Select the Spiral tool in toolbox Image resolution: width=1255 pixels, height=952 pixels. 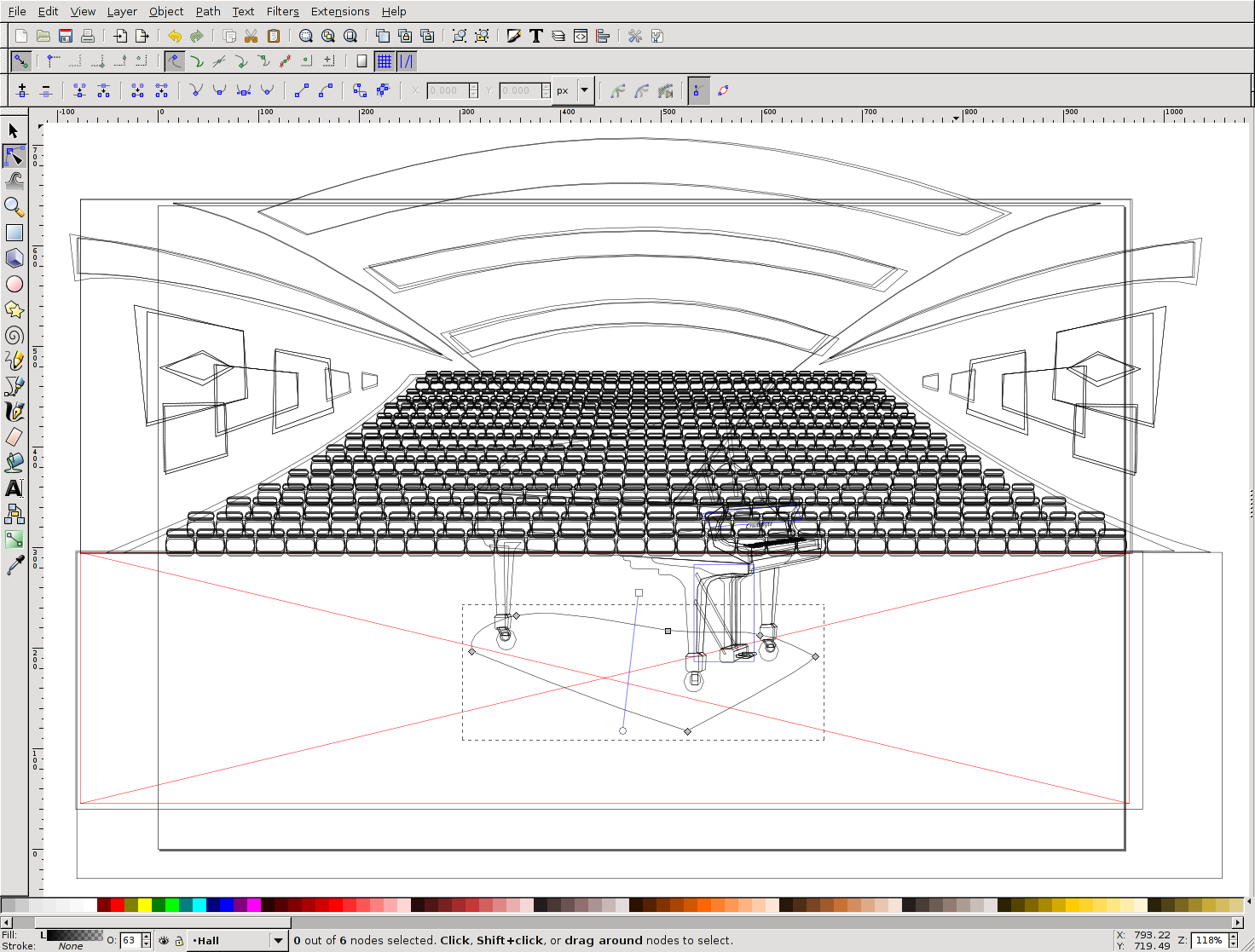pyautogui.click(x=14, y=335)
